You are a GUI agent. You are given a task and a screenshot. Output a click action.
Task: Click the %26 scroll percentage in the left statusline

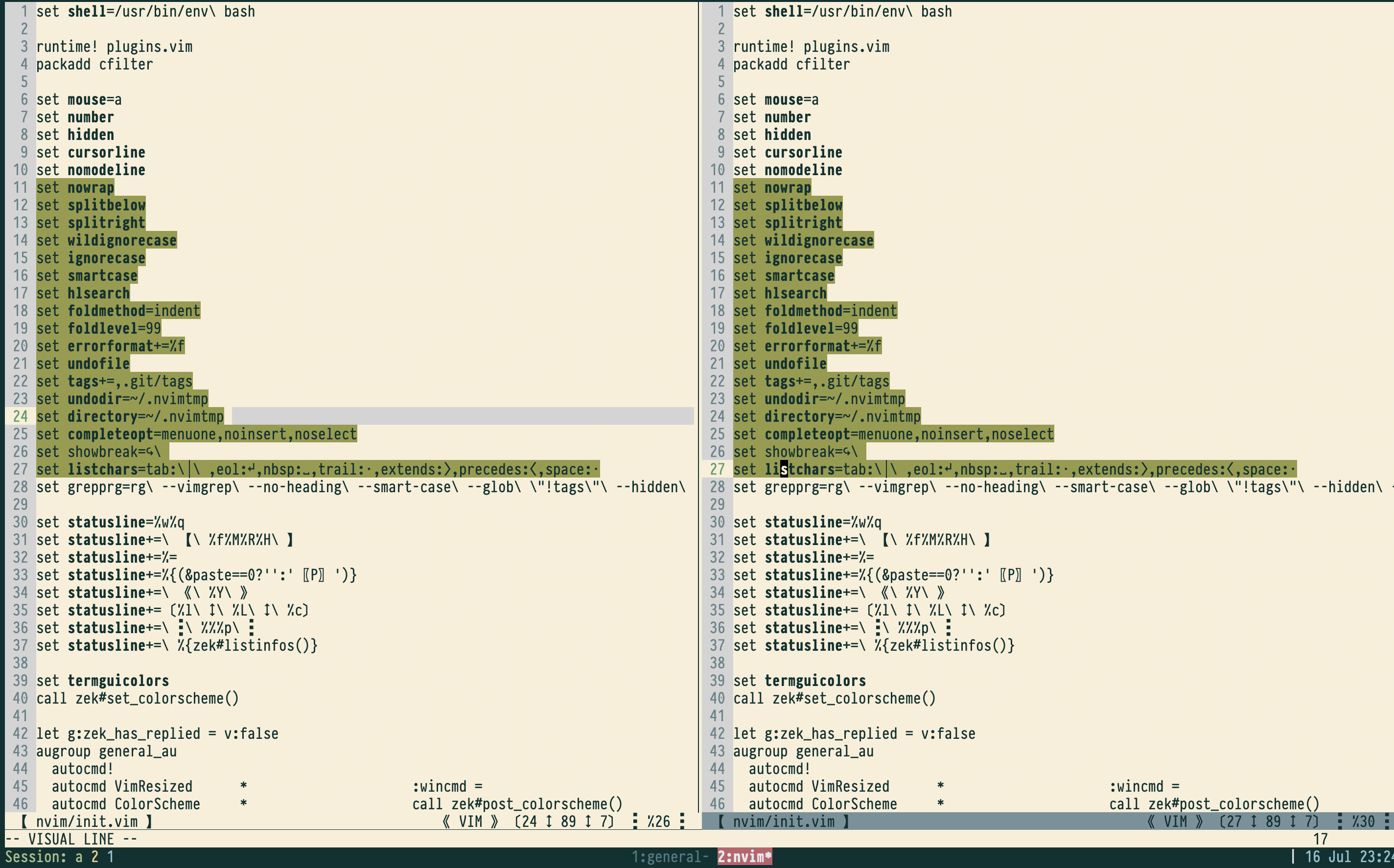click(x=658, y=822)
